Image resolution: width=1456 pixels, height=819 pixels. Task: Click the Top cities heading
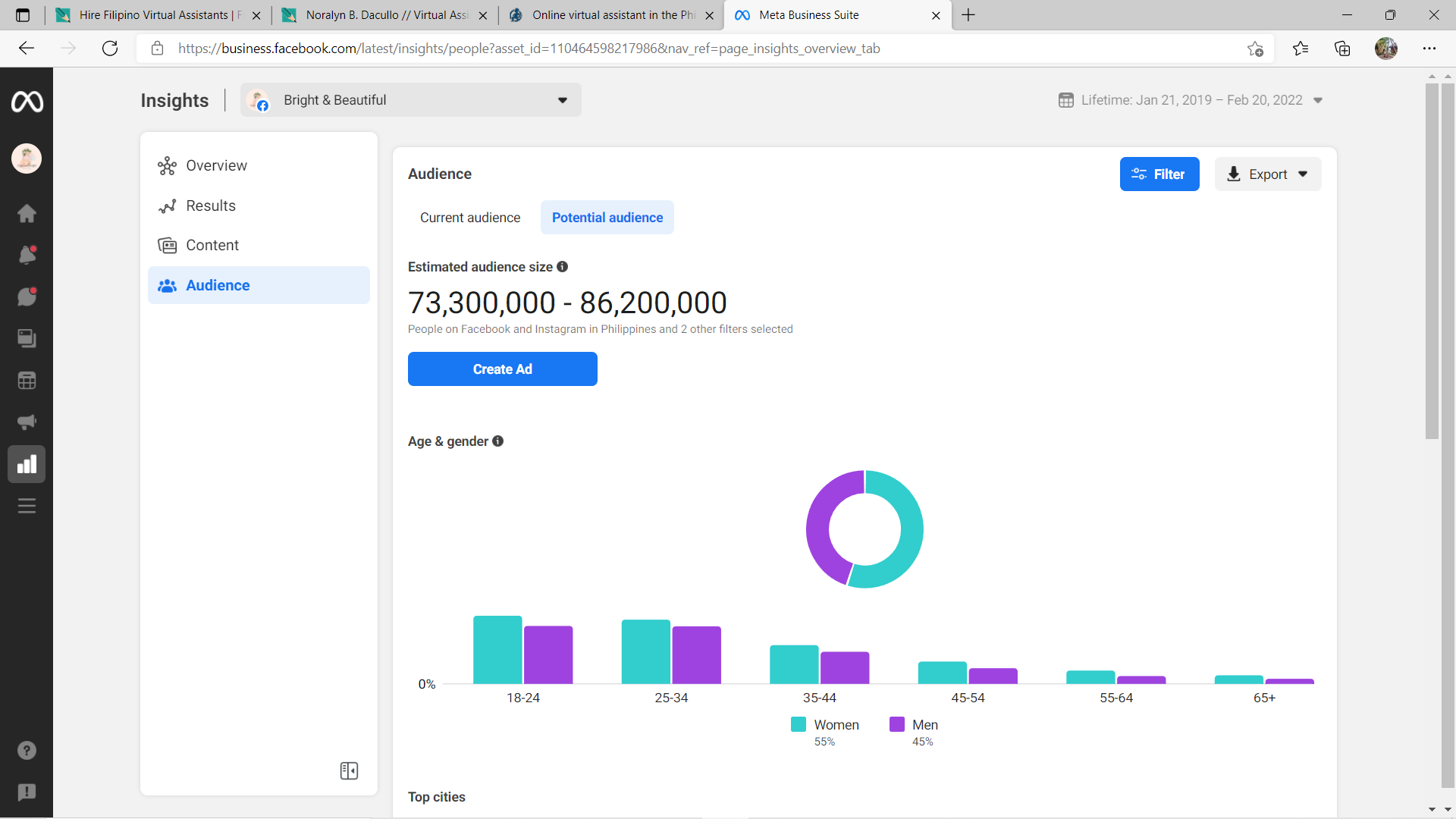(437, 797)
